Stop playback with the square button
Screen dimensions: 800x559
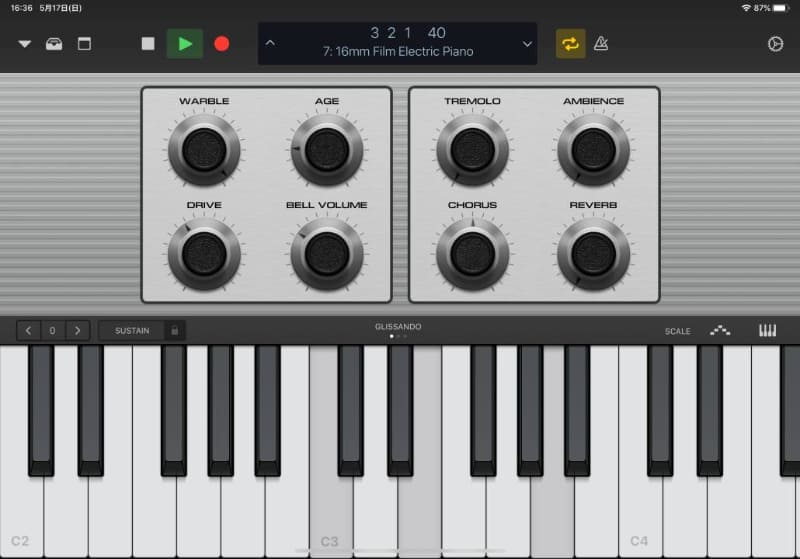point(148,44)
